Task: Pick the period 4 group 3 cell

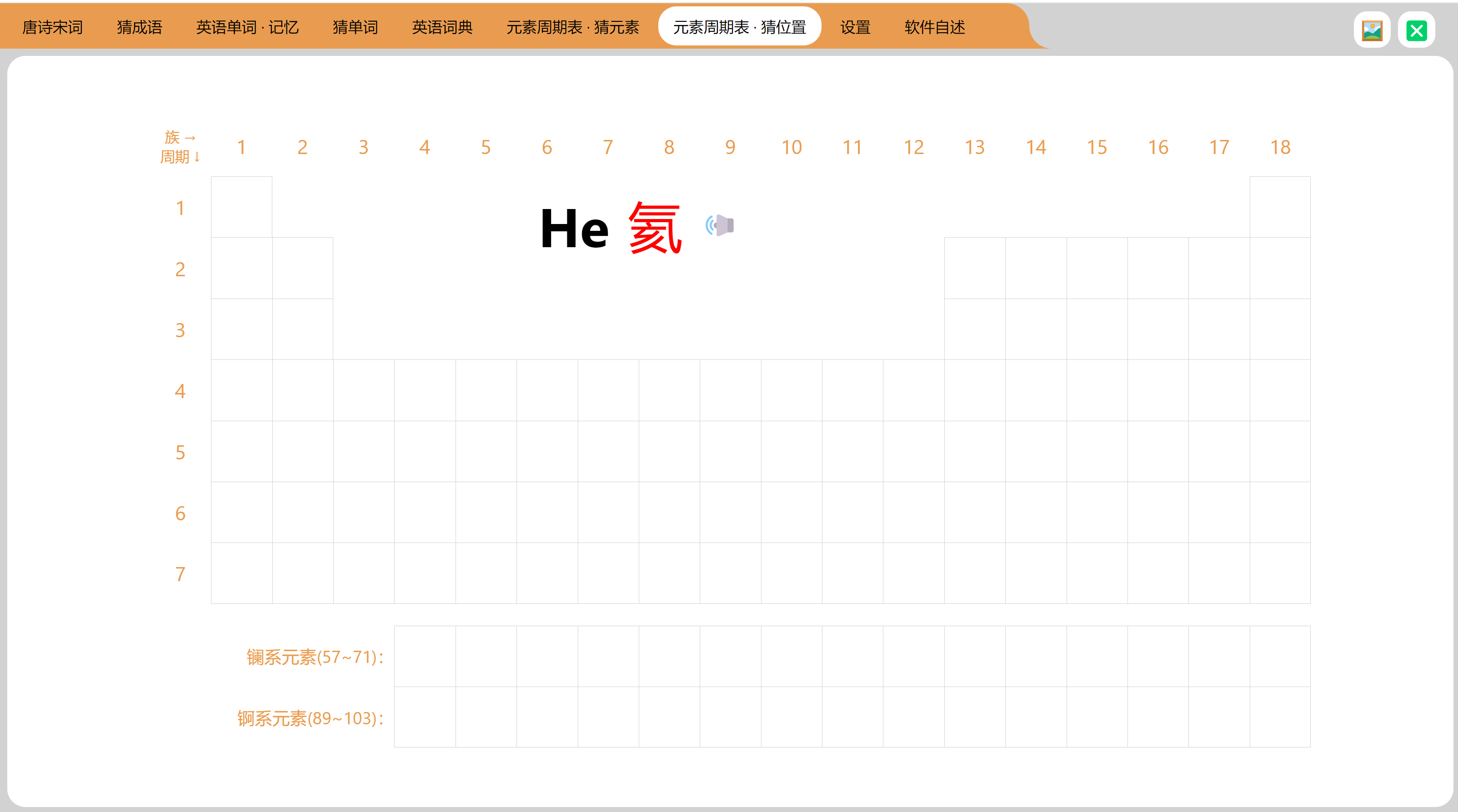Action: pos(364,390)
